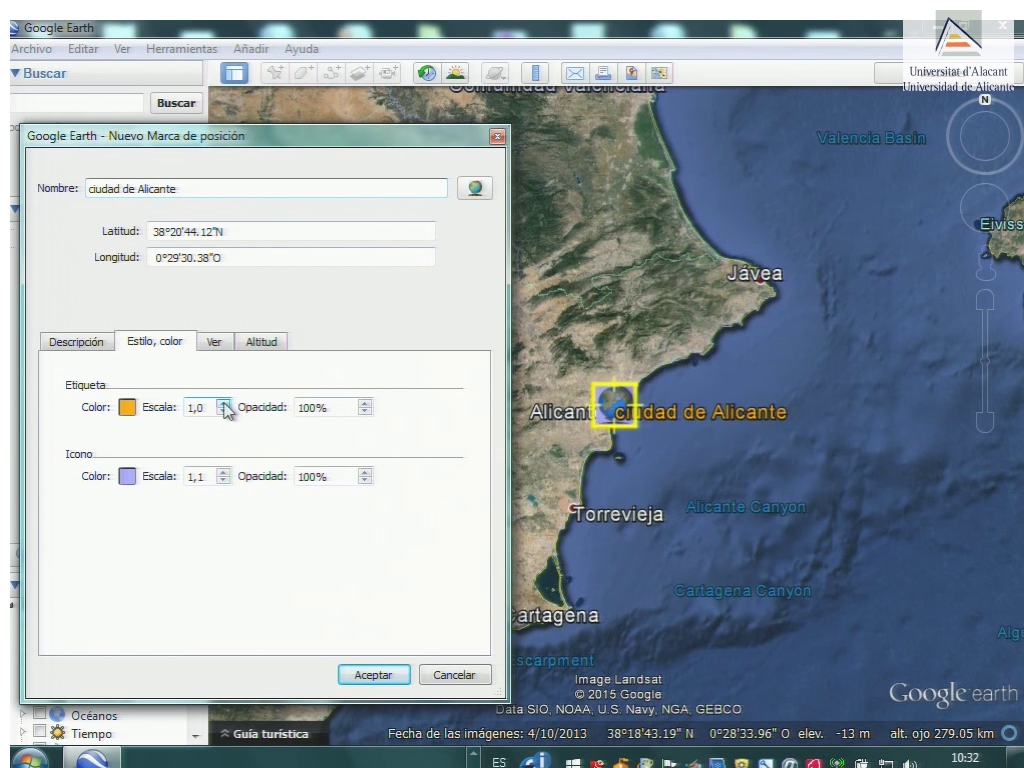Click the email envelope toolbar icon
Viewport: 1024px width, 768px height.
click(x=575, y=73)
